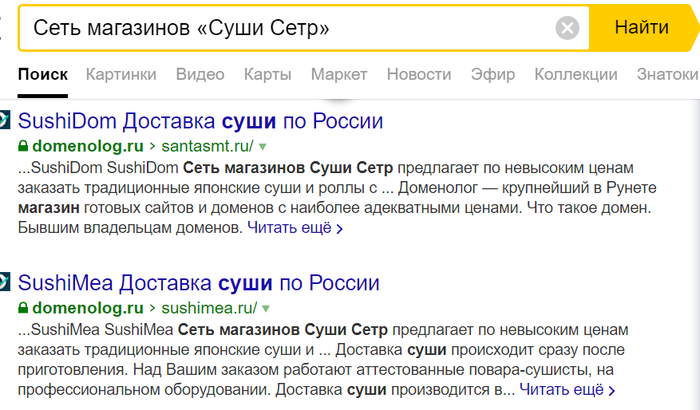Expand Читать ещё in SushiDom snippet
Image resolution: width=700 pixels, height=410 pixels.
click(x=295, y=229)
